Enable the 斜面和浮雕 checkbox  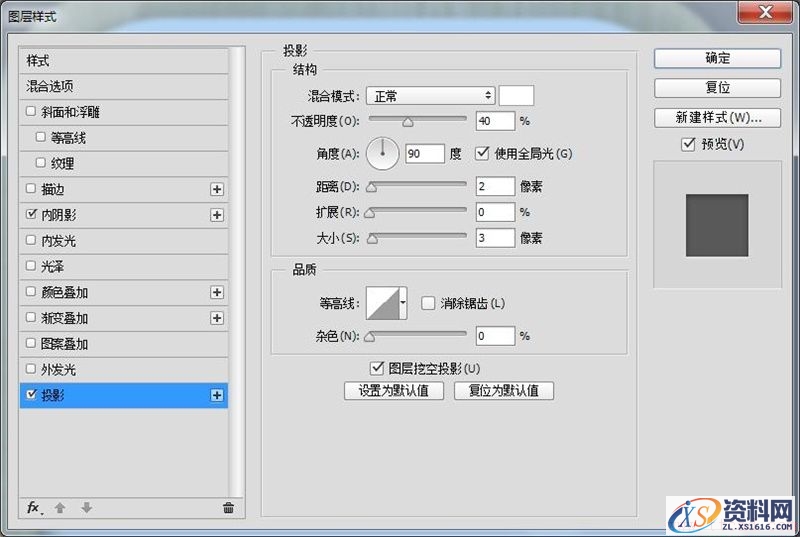[31, 111]
